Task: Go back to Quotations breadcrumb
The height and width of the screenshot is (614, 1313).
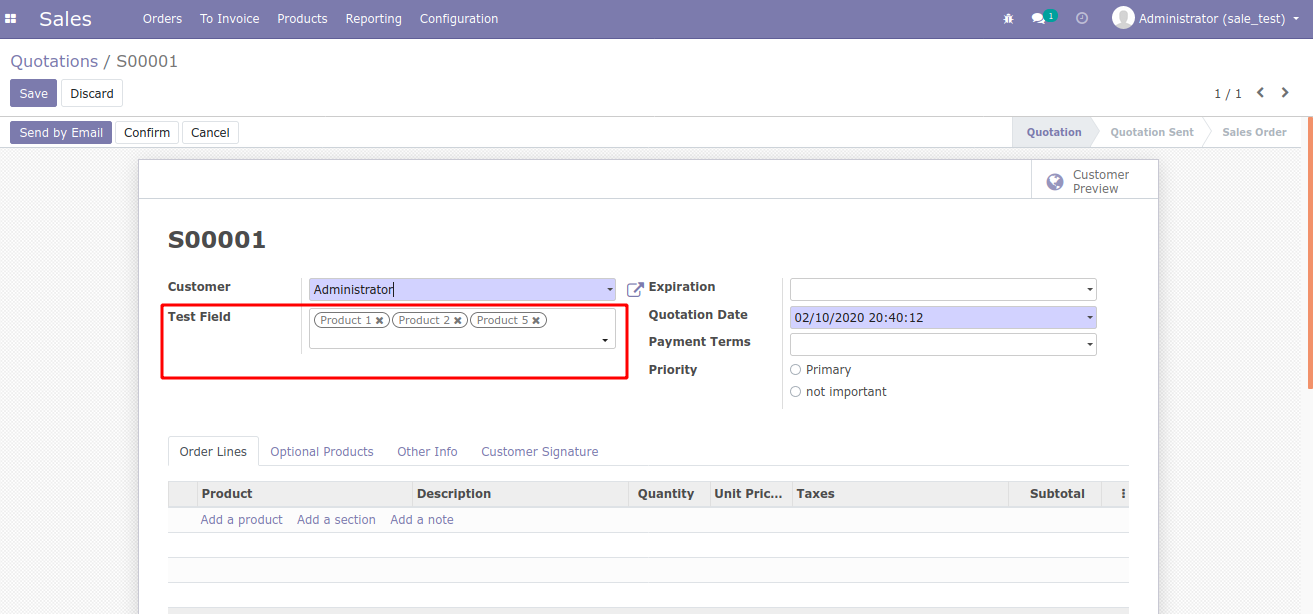Action: (x=54, y=61)
